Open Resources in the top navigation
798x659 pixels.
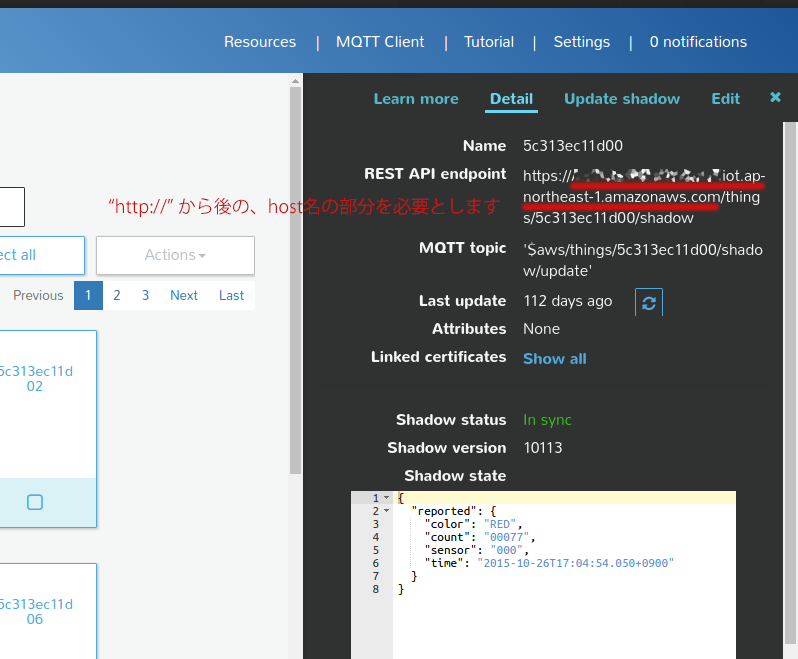click(x=260, y=42)
